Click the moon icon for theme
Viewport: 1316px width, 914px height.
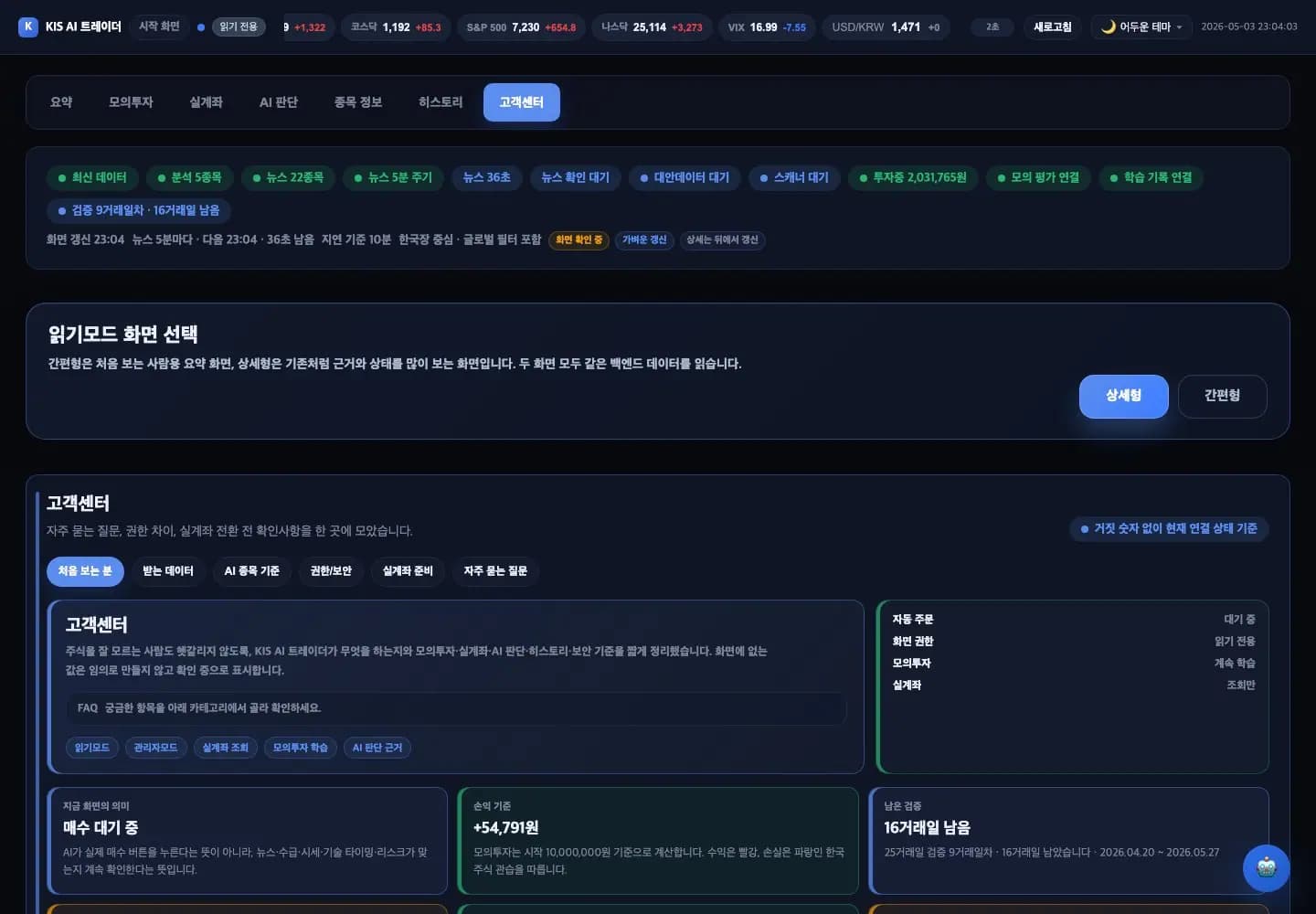pos(1108,27)
